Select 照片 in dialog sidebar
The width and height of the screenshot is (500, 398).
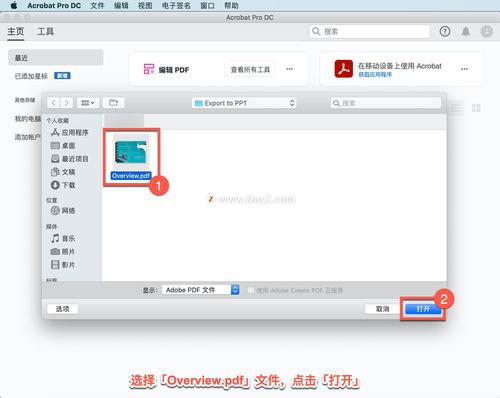pos(63,252)
